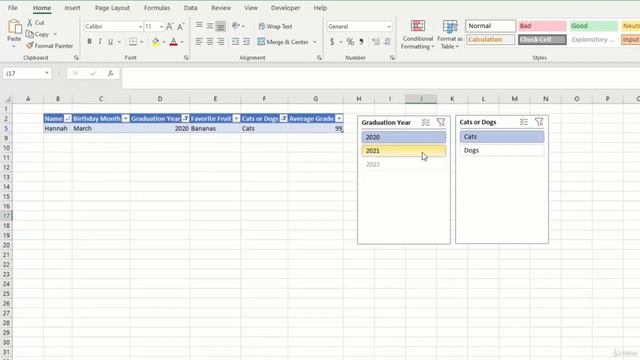640x360 pixels.
Task: Select 2020 in Graduation Year slicer
Action: click(404, 137)
